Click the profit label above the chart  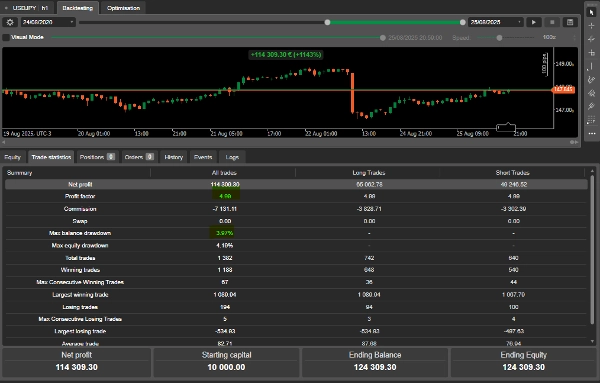click(286, 55)
